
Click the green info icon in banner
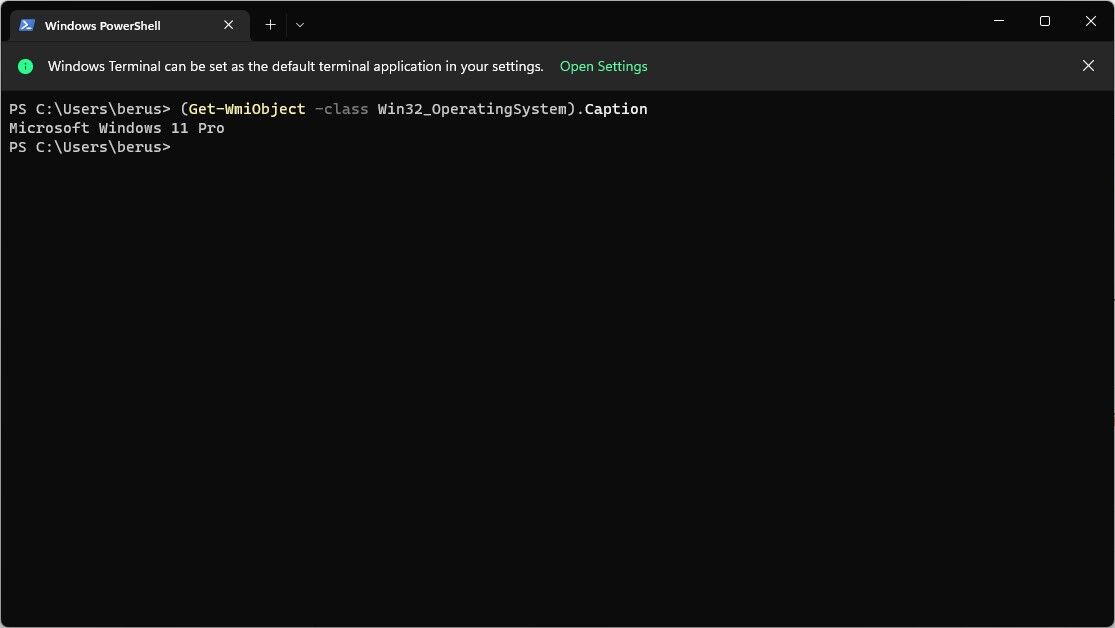(x=26, y=66)
